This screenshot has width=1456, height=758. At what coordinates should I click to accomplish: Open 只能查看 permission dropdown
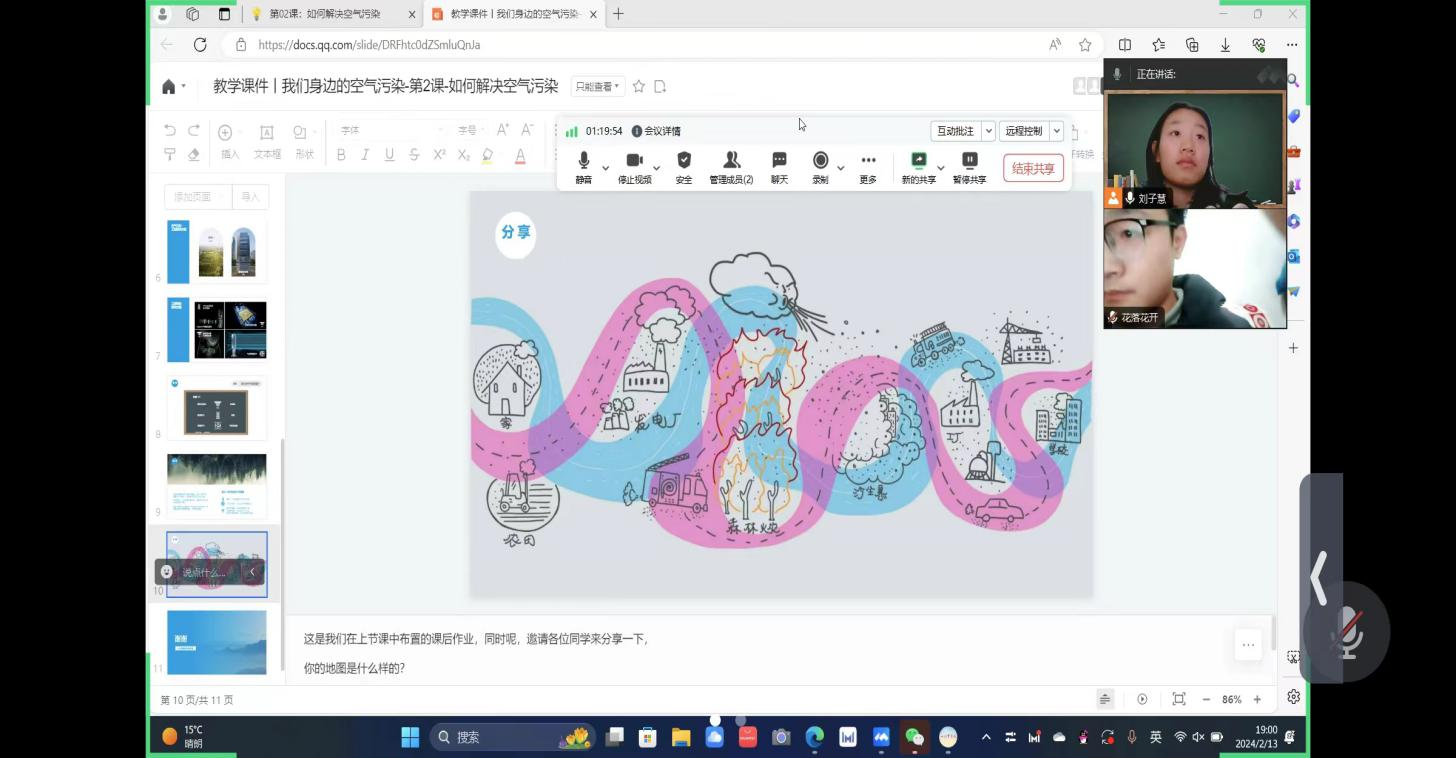pos(598,87)
